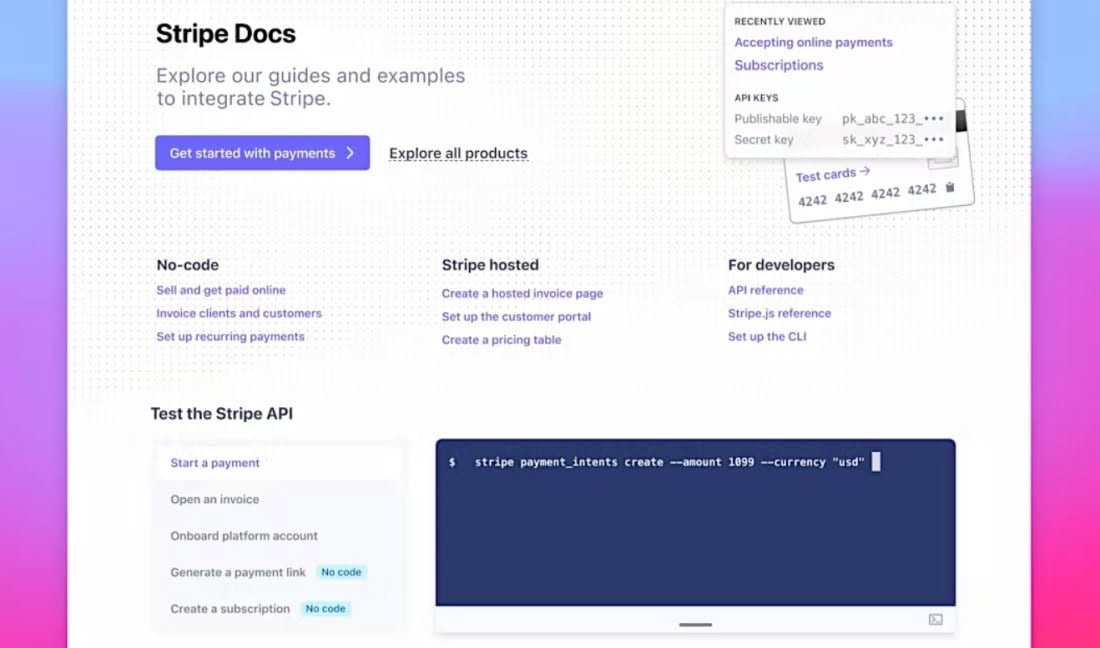Open recently viewed Accepting online payments
Screen dimensions: 1100x648
click(813, 42)
